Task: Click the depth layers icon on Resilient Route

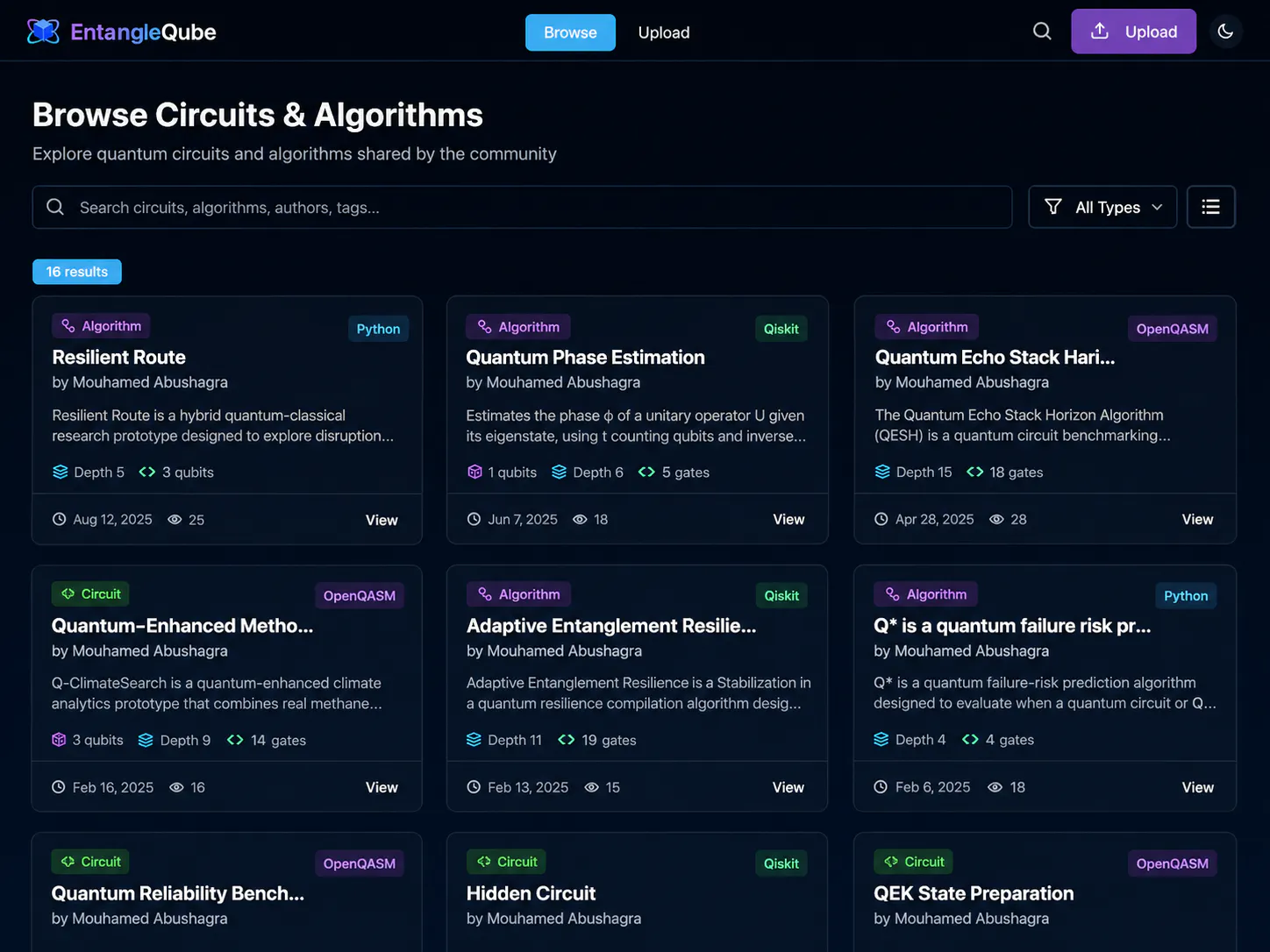Action: (60, 472)
